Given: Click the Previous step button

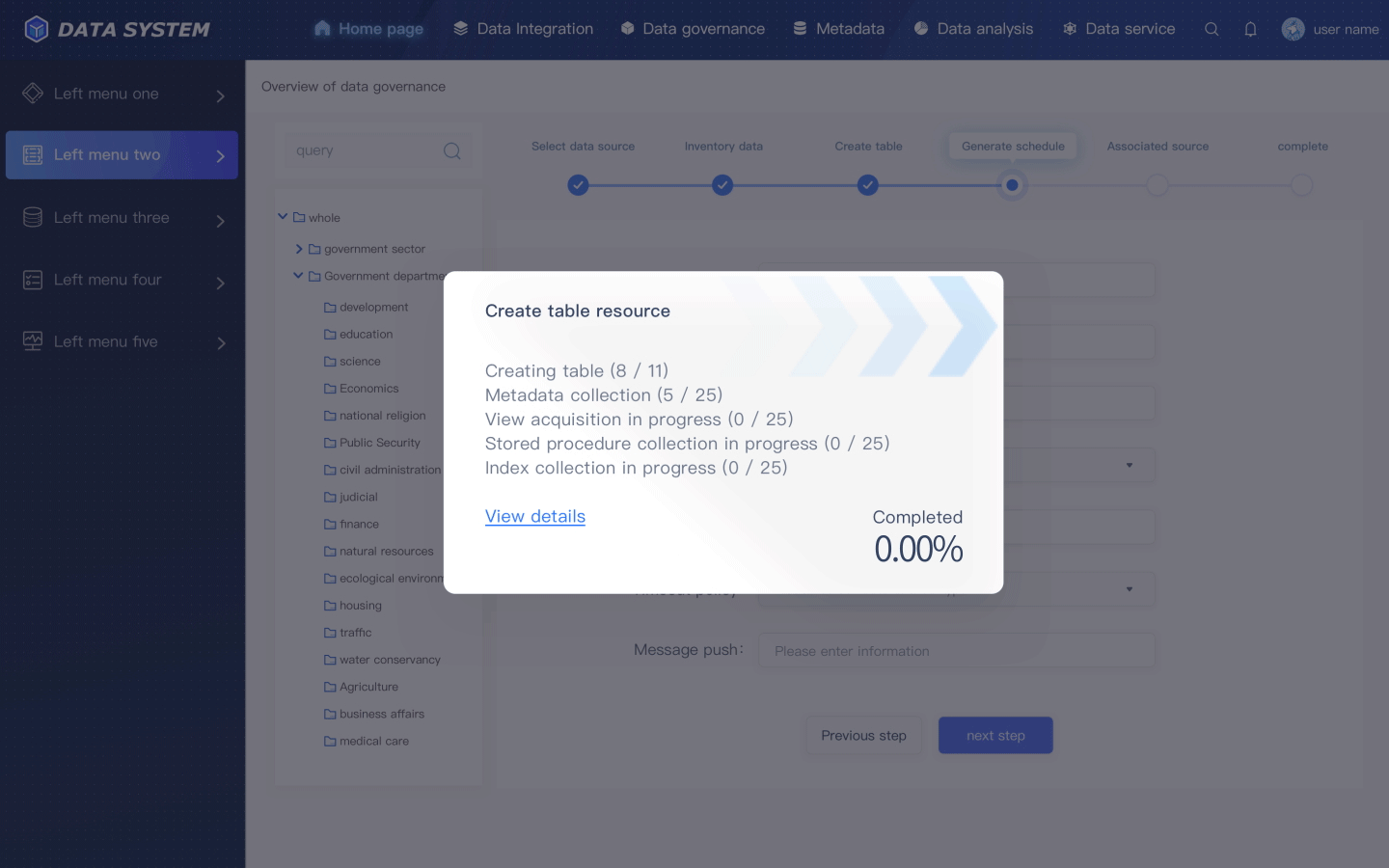Looking at the screenshot, I should (864, 735).
